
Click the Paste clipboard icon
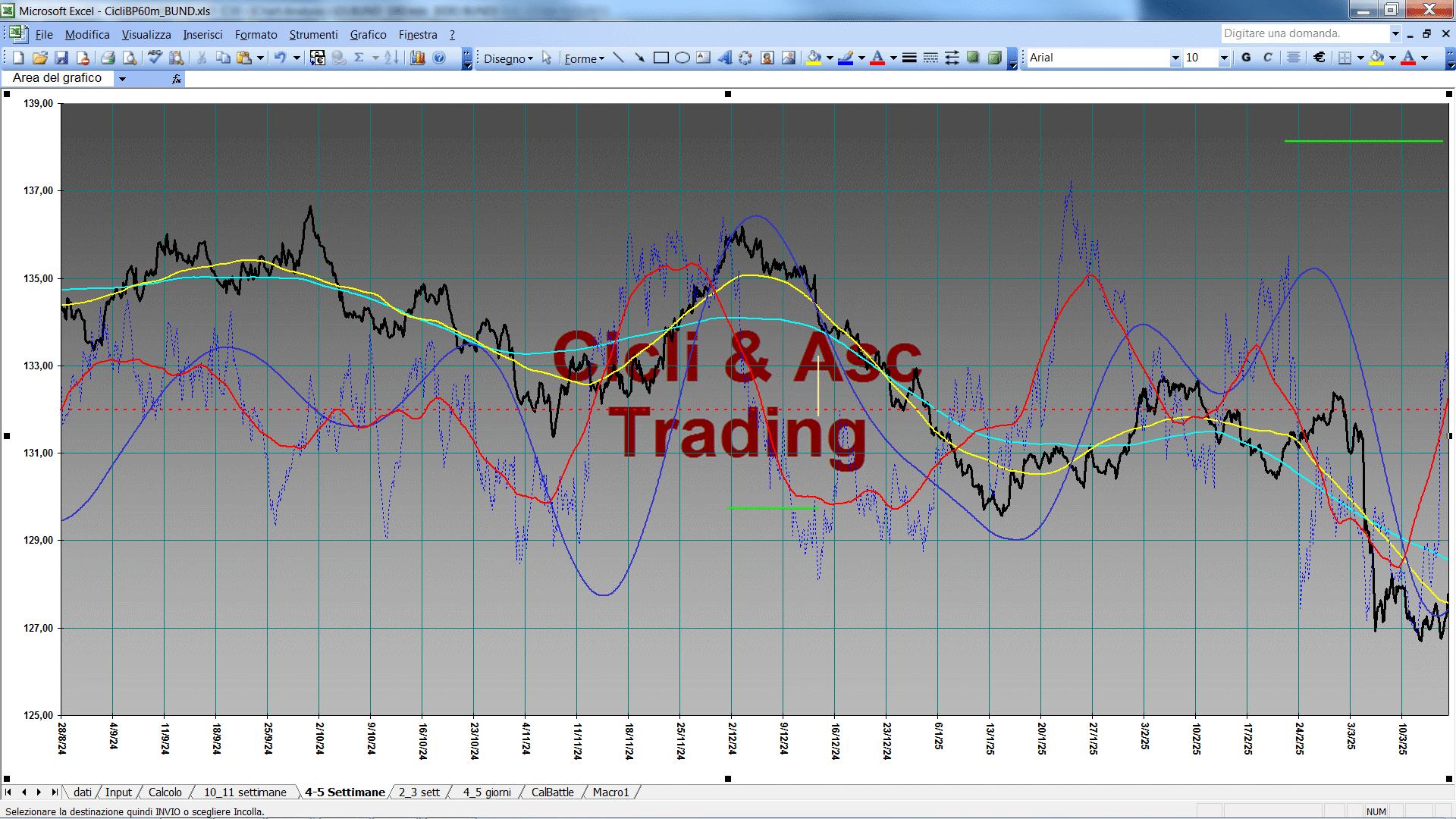click(243, 58)
